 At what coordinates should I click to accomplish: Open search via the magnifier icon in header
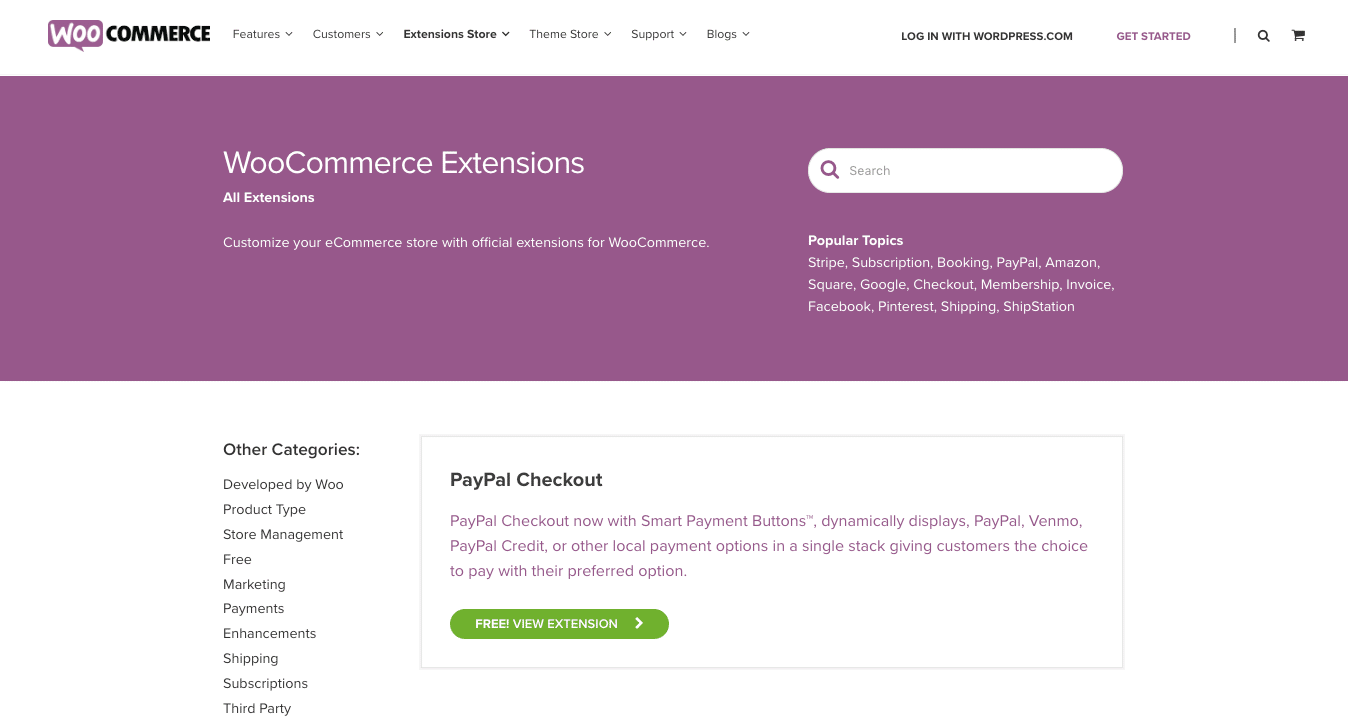coord(1263,35)
